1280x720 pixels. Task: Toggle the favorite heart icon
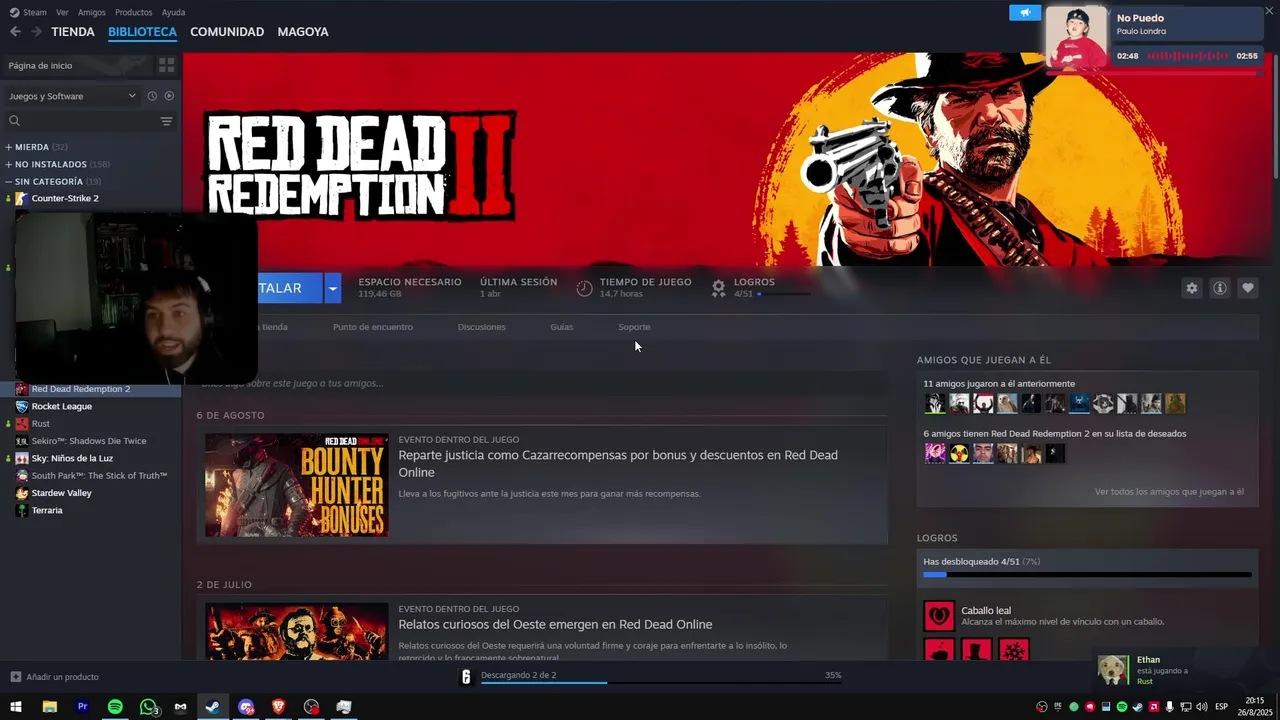coord(1247,288)
